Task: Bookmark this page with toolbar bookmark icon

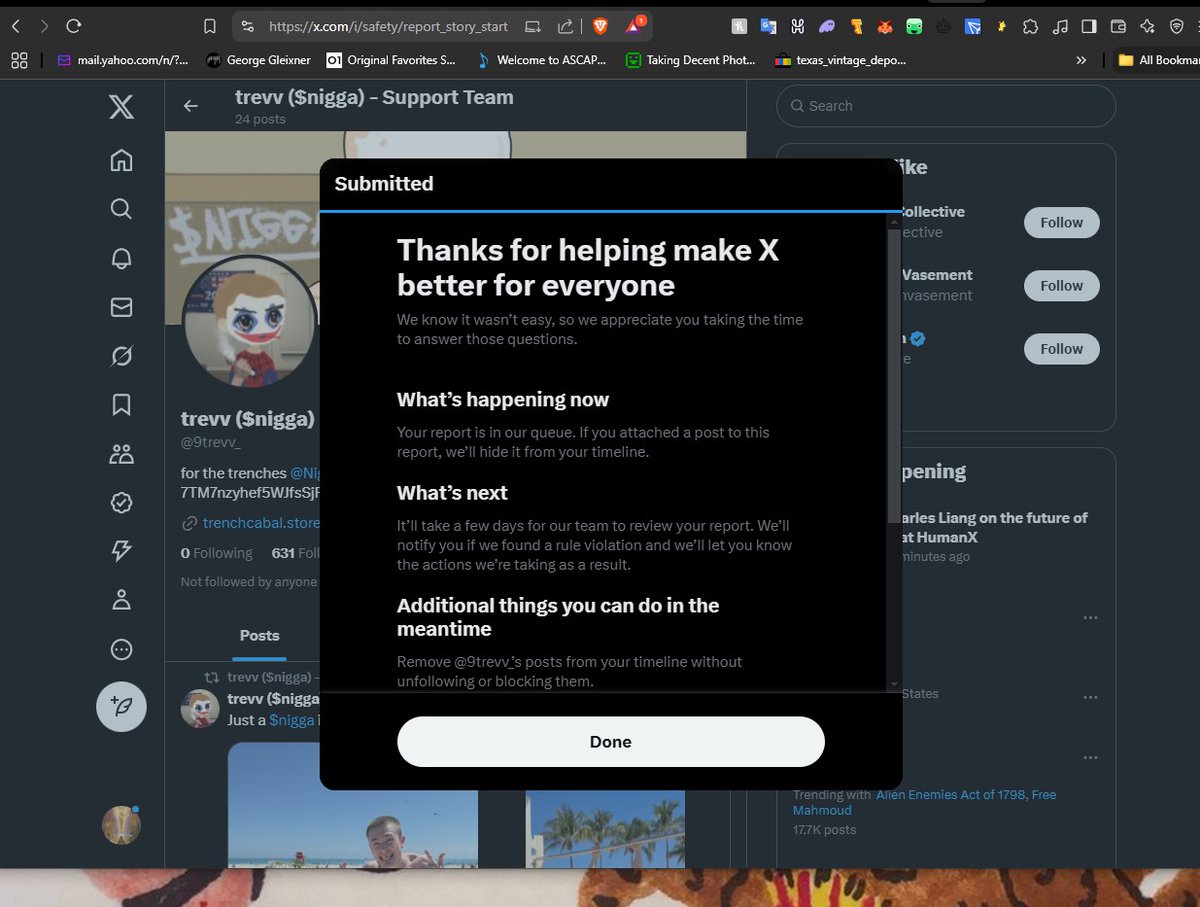Action: pyautogui.click(x=209, y=26)
